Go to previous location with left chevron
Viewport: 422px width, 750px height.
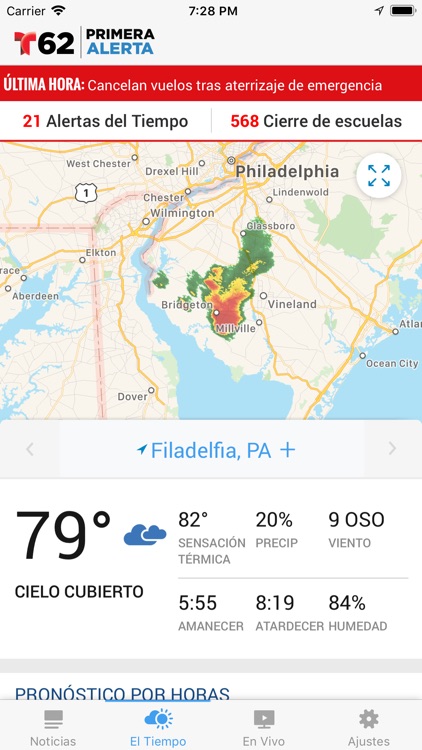30,449
